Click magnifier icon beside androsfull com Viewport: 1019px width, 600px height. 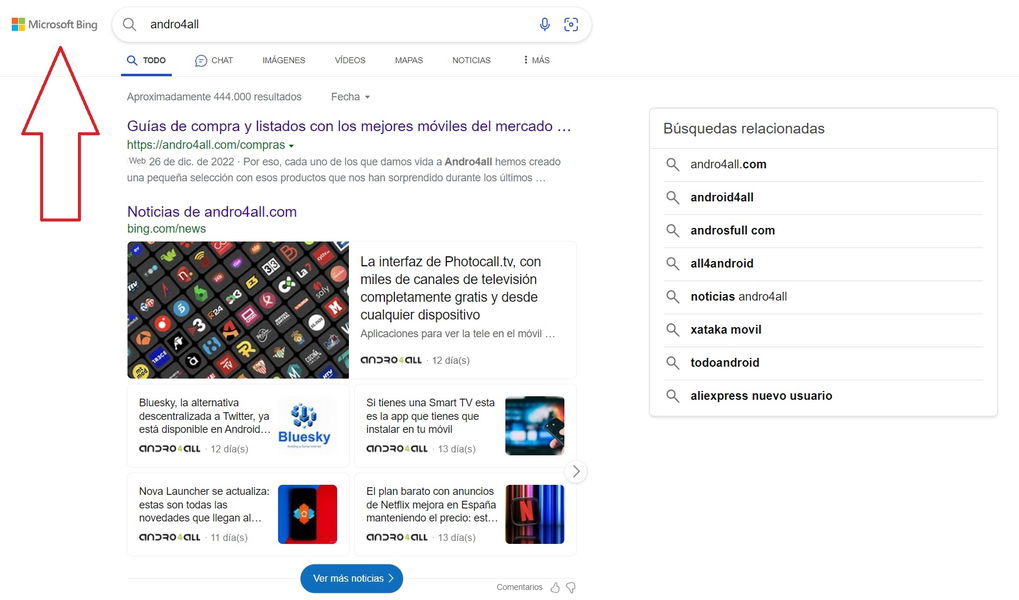[x=673, y=231]
